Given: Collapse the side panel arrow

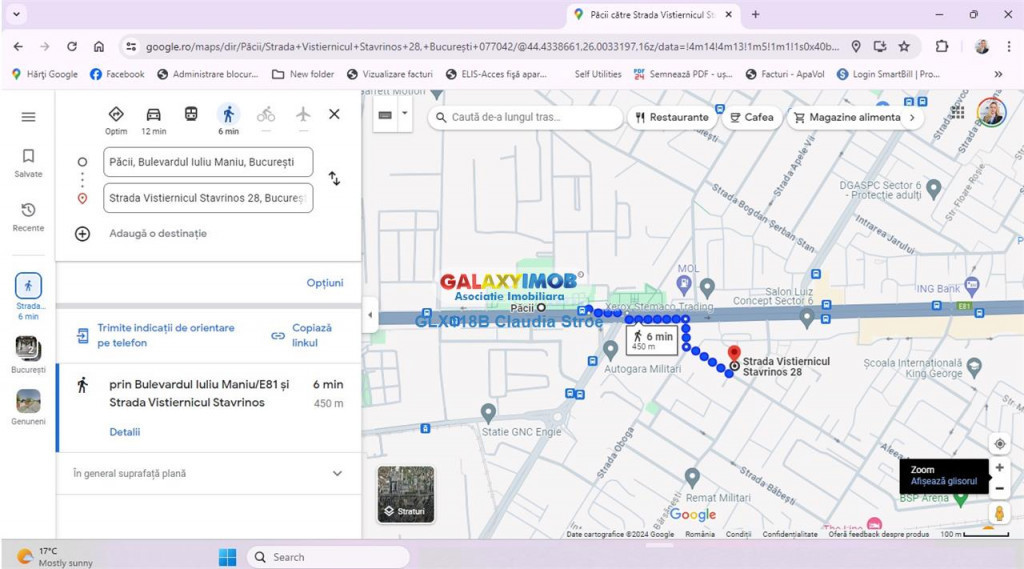Looking at the screenshot, I should 370,315.
